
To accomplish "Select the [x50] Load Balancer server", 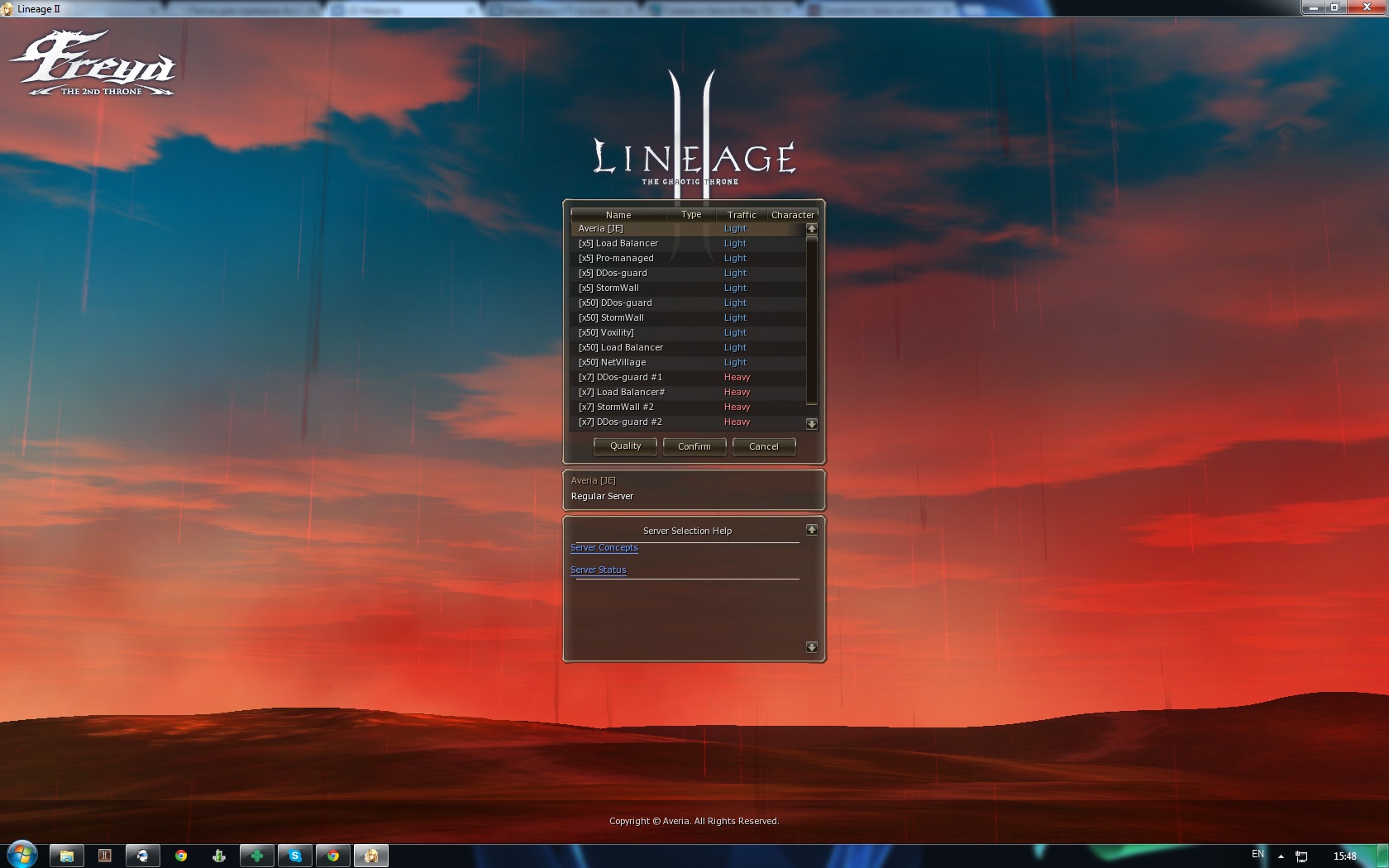I will 688,348.
